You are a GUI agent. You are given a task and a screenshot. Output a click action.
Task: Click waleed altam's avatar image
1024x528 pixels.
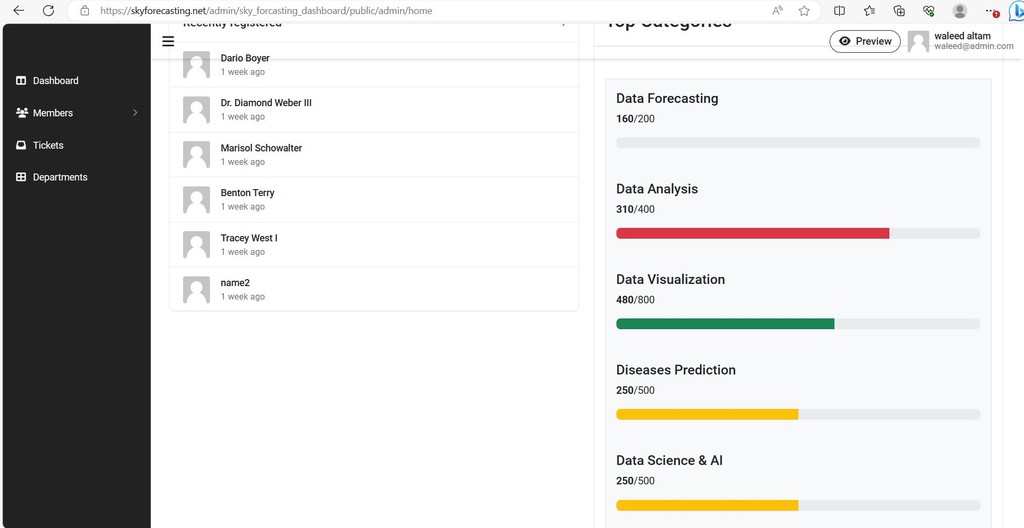918,42
